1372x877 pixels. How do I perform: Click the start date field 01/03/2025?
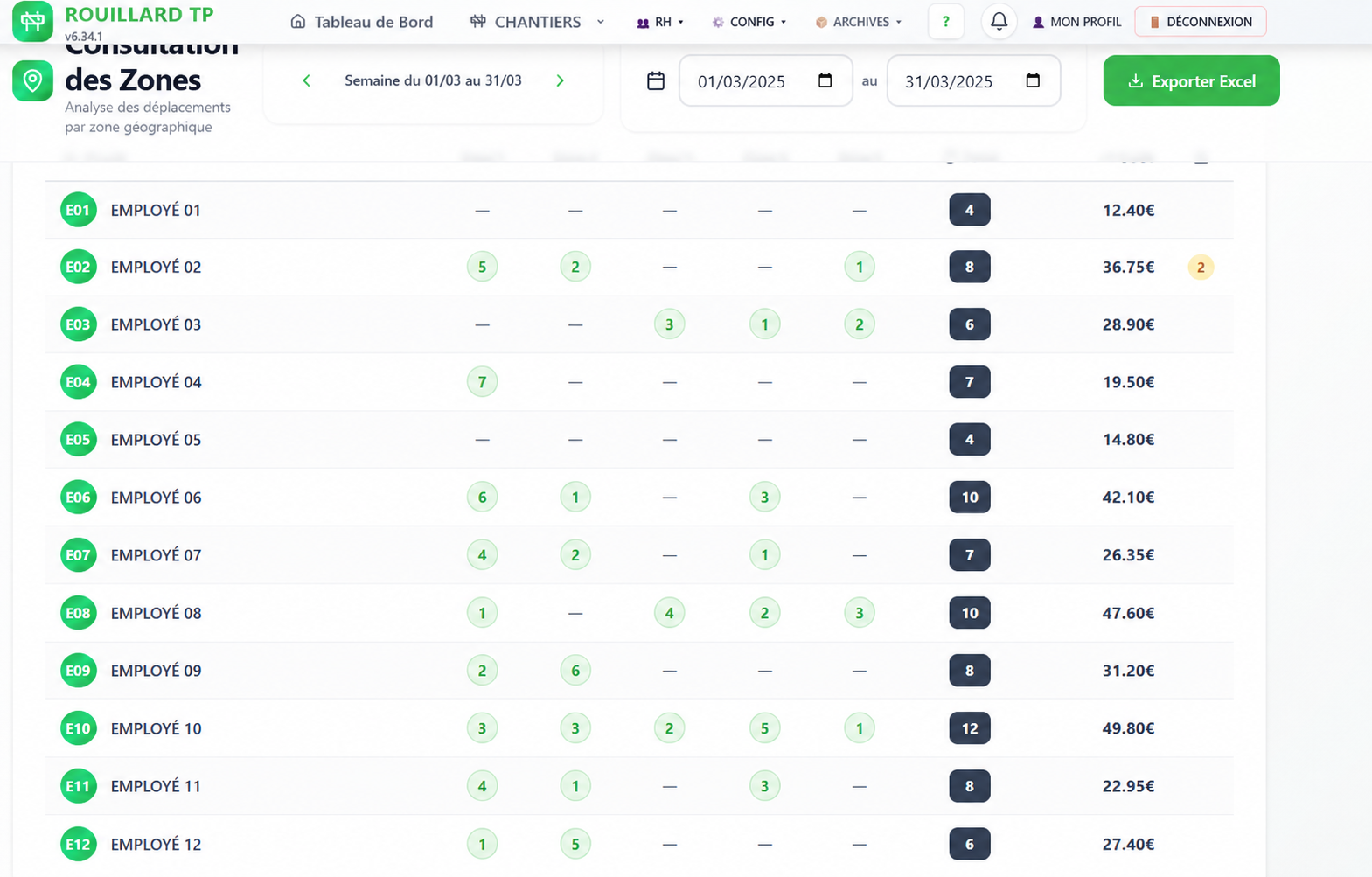coord(765,80)
